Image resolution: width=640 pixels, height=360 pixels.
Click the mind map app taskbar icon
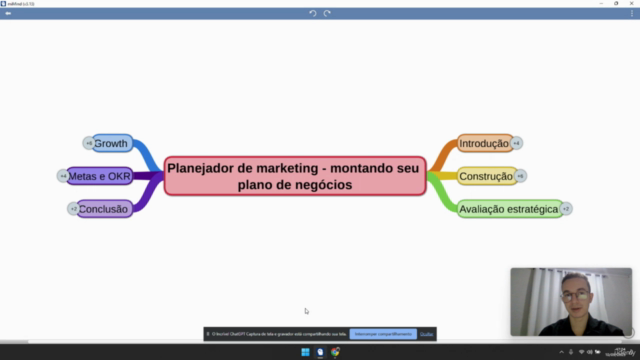tap(320, 352)
